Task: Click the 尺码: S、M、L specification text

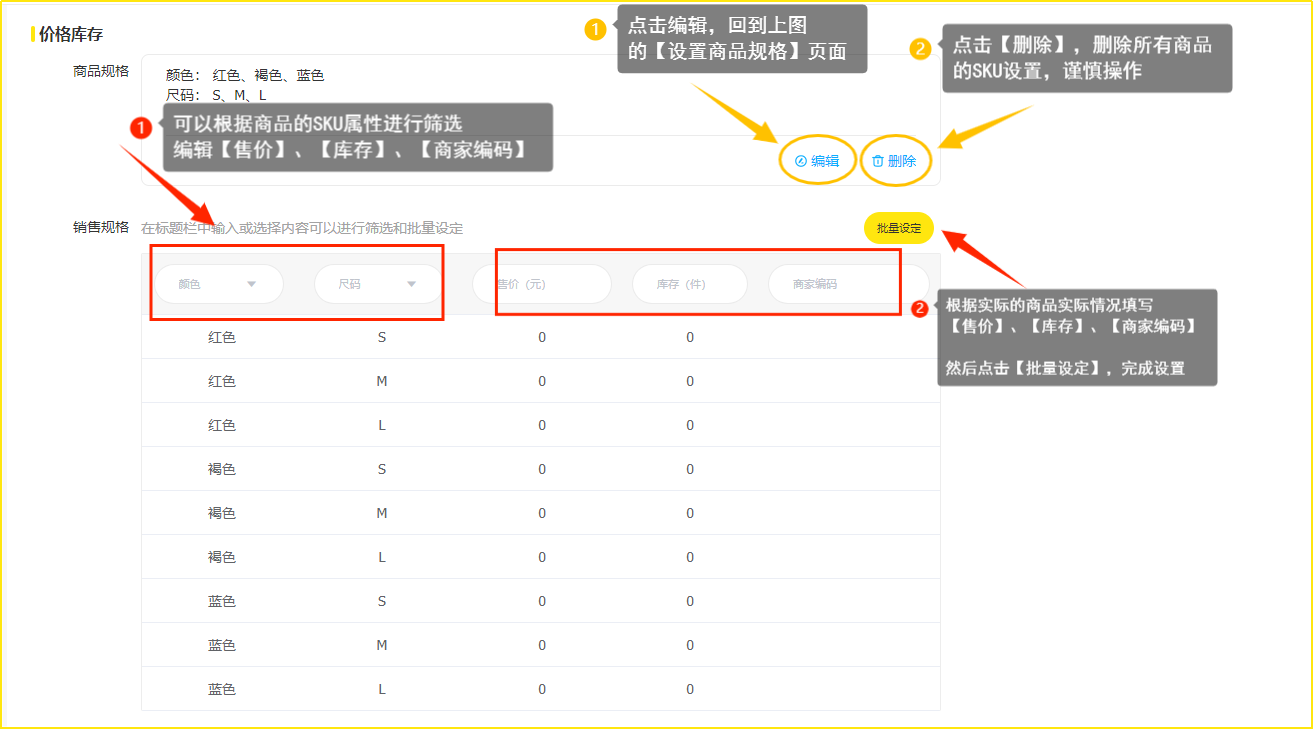Action: point(216,96)
